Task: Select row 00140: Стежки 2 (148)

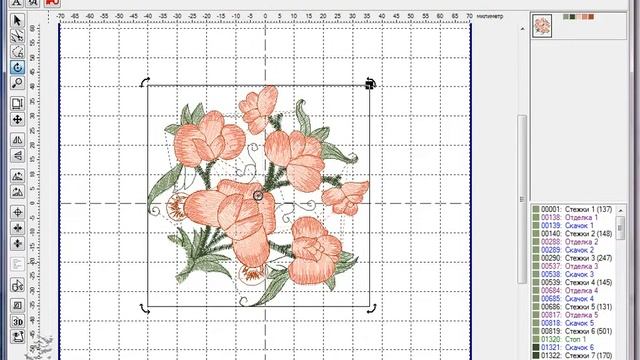Action: (x=573, y=234)
